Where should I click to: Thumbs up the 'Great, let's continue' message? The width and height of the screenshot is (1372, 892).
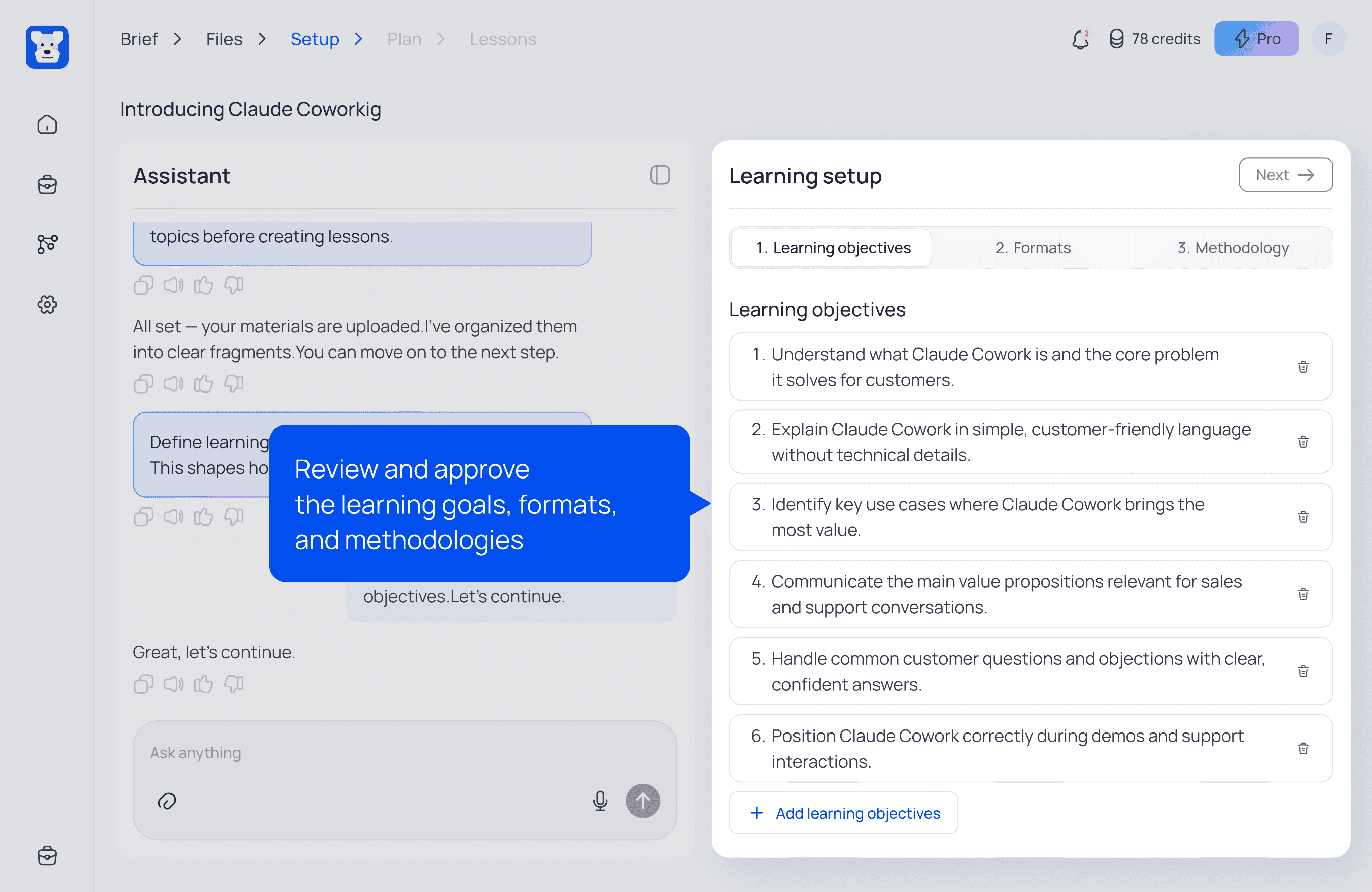point(203,684)
